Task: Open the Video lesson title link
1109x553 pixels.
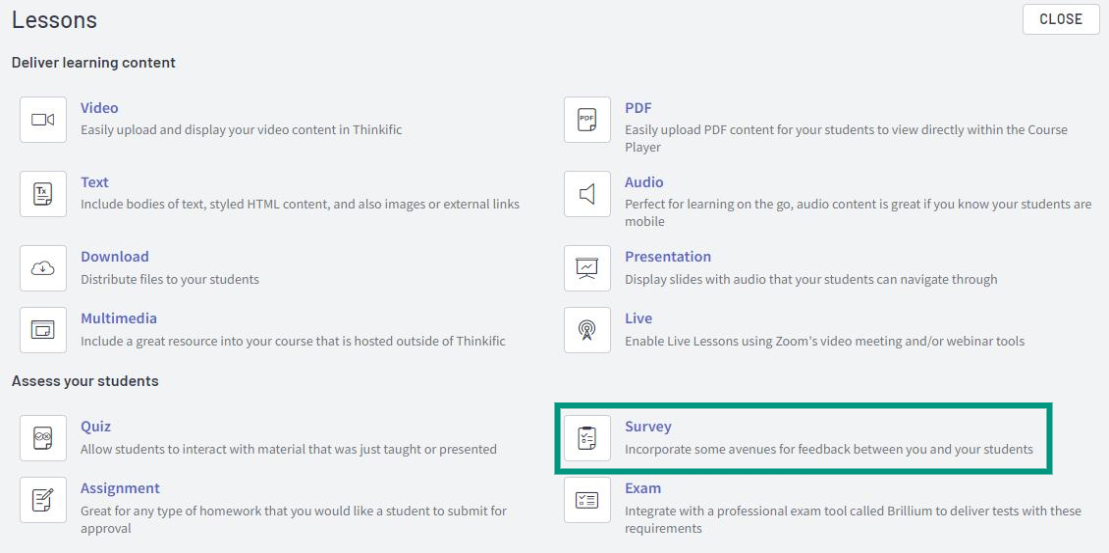Action: [99, 108]
